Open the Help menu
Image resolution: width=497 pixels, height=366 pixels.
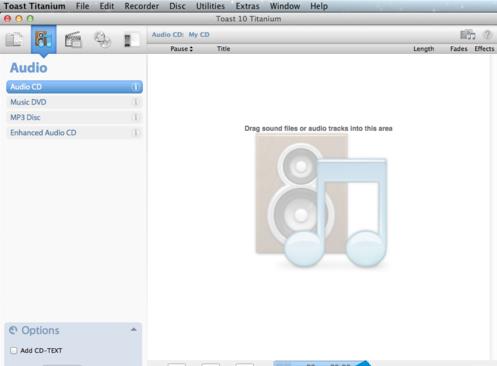319,6
